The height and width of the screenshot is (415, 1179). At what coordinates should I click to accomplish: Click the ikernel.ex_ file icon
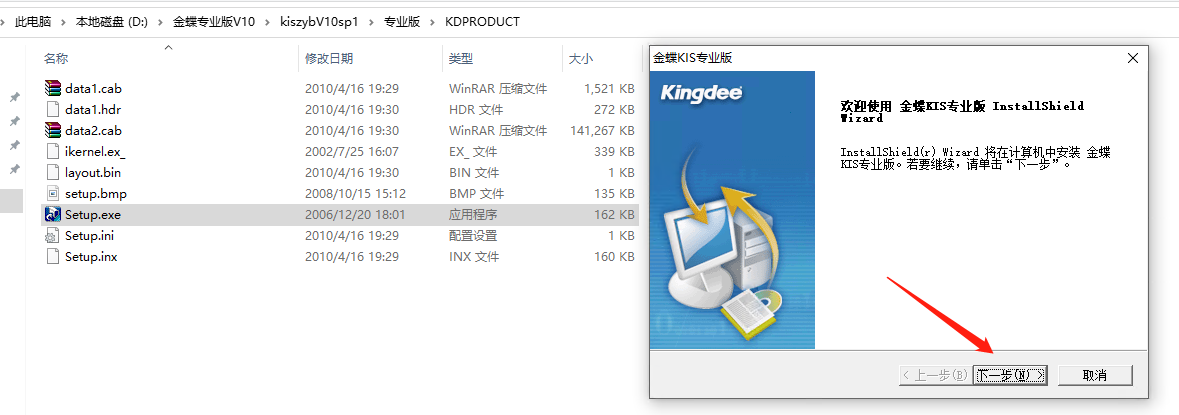click(x=53, y=151)
